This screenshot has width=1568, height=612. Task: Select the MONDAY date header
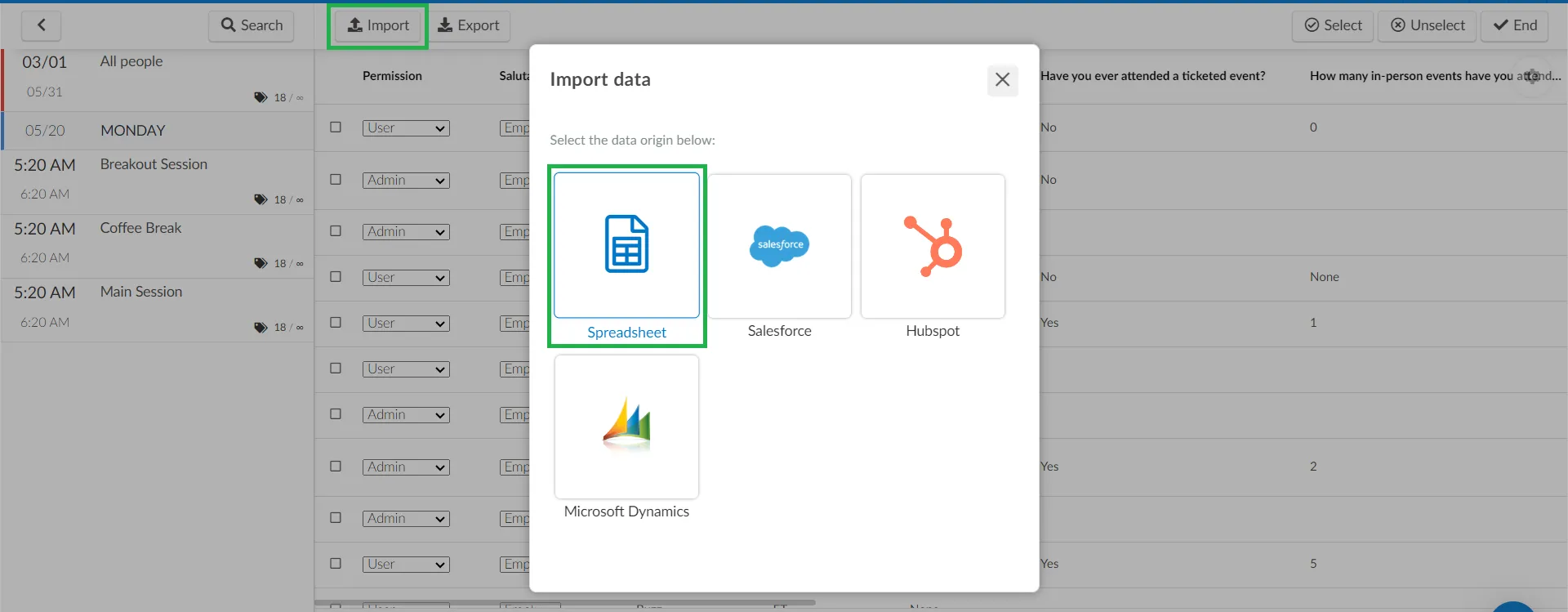point(158,131)
